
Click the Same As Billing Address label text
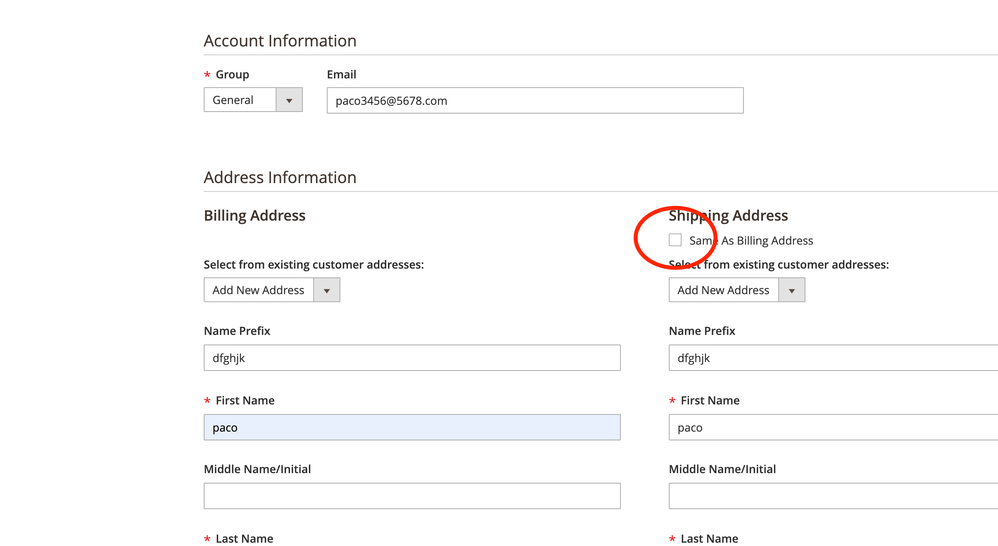(751, 241)
